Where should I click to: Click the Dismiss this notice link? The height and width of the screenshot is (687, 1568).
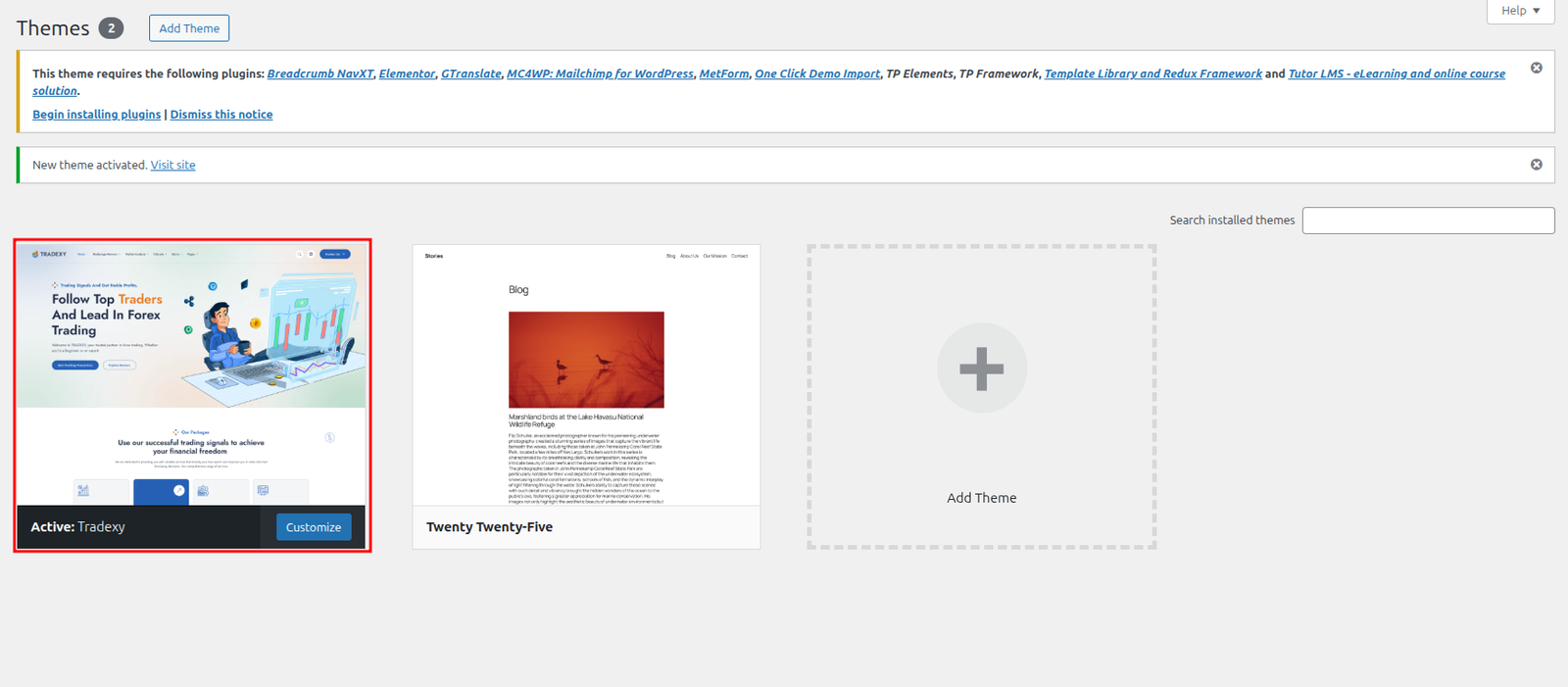[x=221, y=115]
